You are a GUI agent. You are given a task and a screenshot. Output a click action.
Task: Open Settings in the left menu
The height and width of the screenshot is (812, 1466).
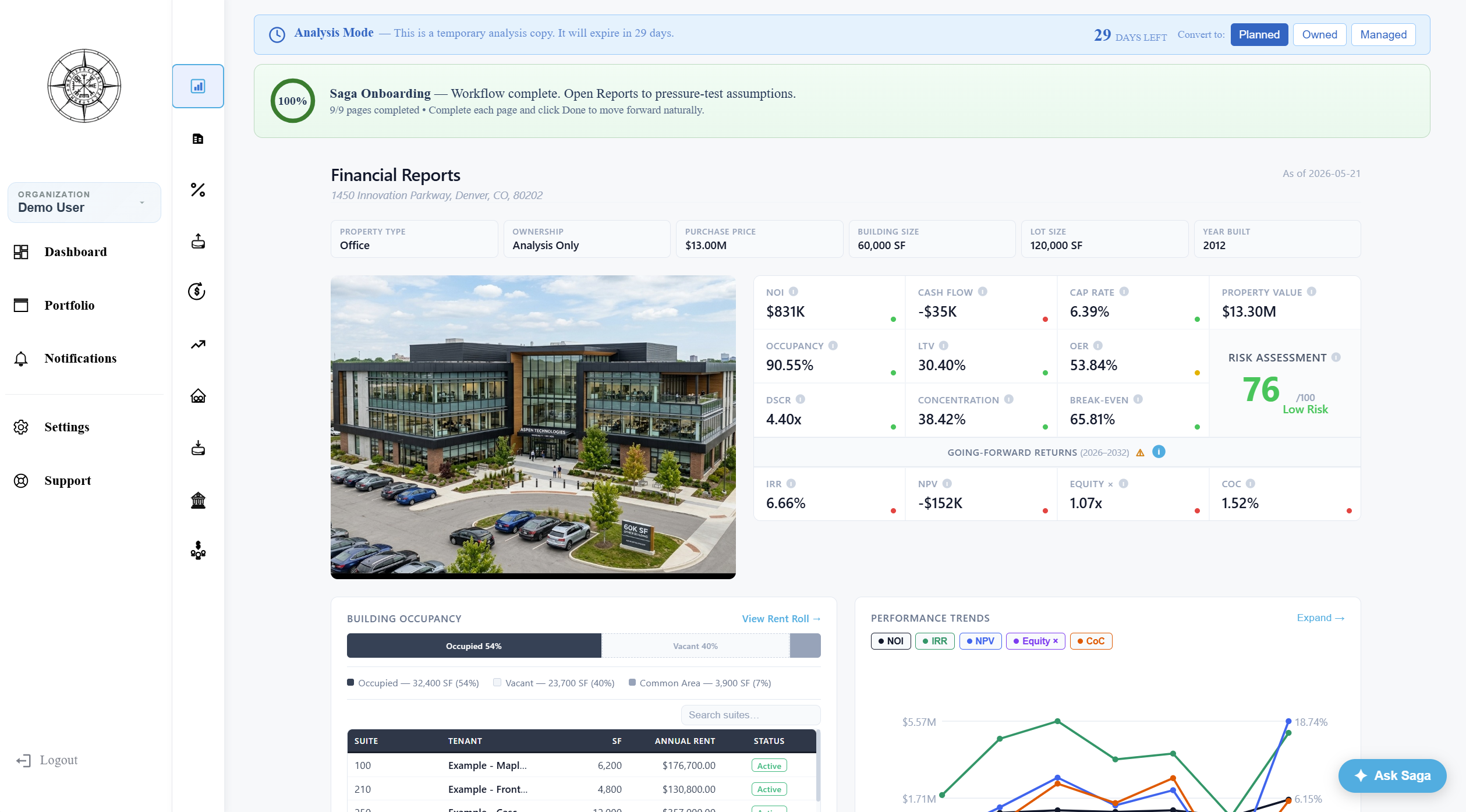click(x=66, y=427)
